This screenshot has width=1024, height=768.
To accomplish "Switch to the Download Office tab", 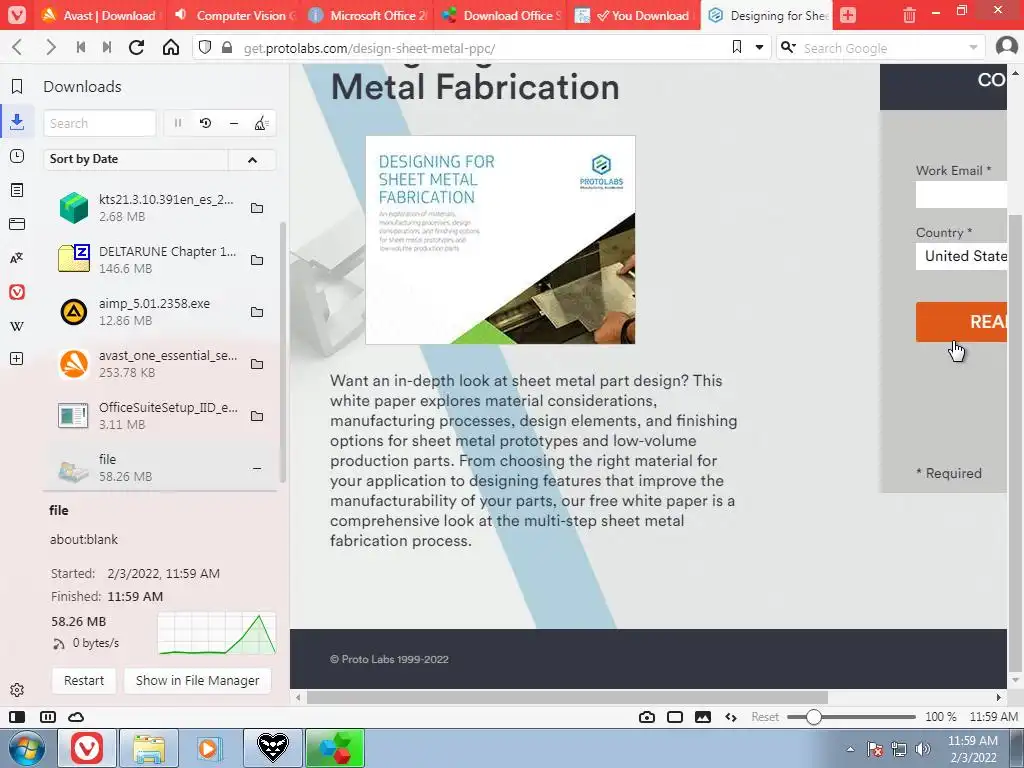I will 501,15.
